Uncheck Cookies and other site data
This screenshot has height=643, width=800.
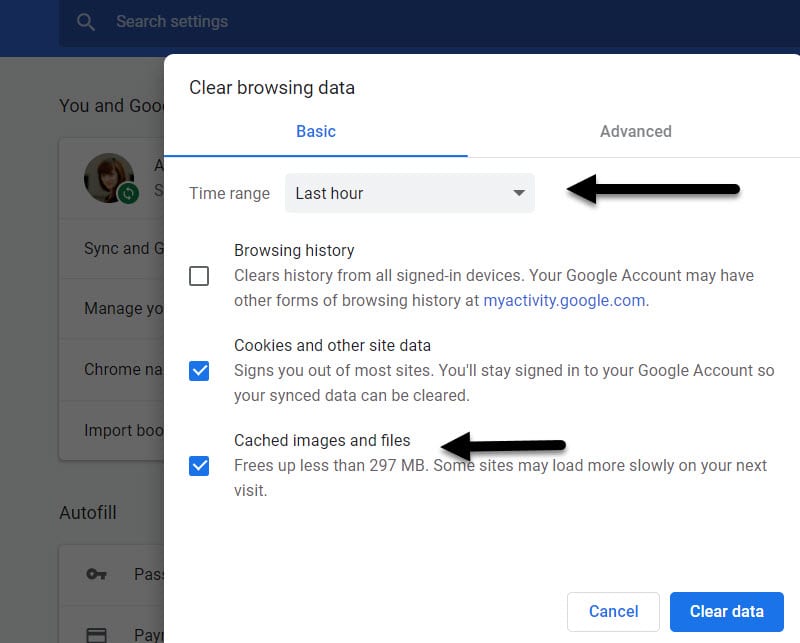(199, 371)
